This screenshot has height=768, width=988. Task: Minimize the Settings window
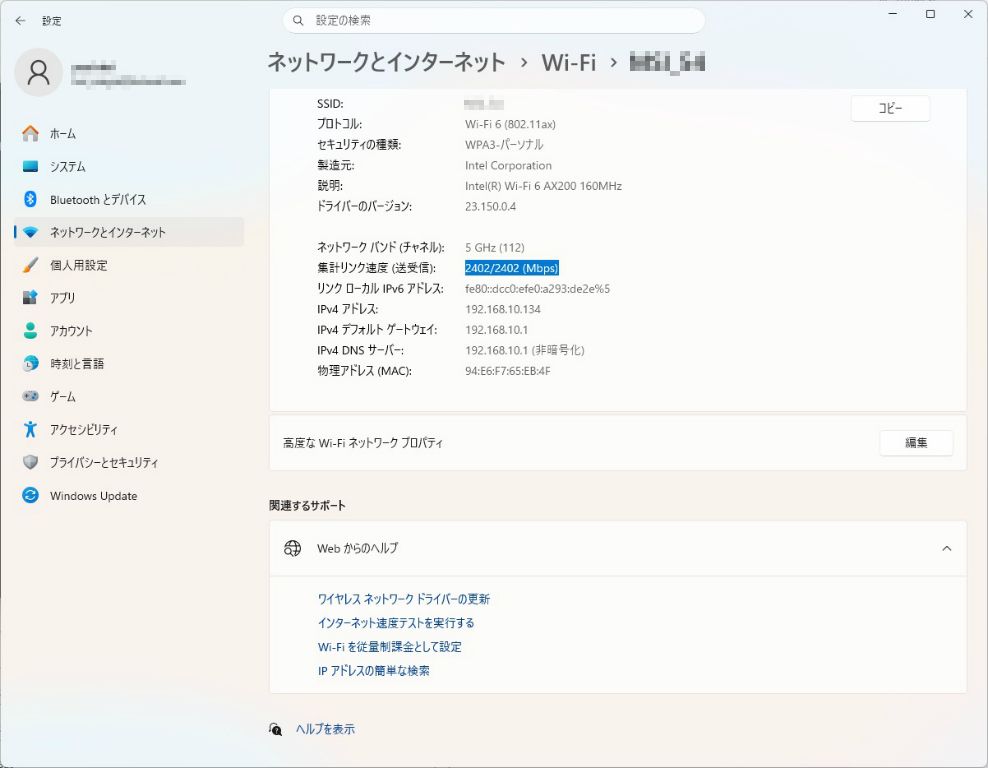point(893,14)
